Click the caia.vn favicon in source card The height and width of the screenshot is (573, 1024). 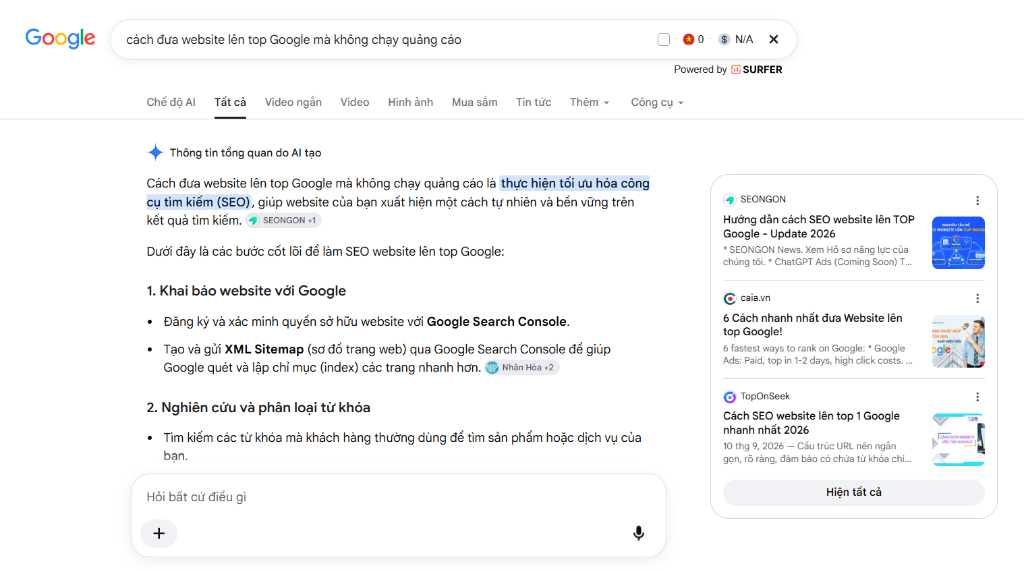pyautogui.click(x=729, y=299)
